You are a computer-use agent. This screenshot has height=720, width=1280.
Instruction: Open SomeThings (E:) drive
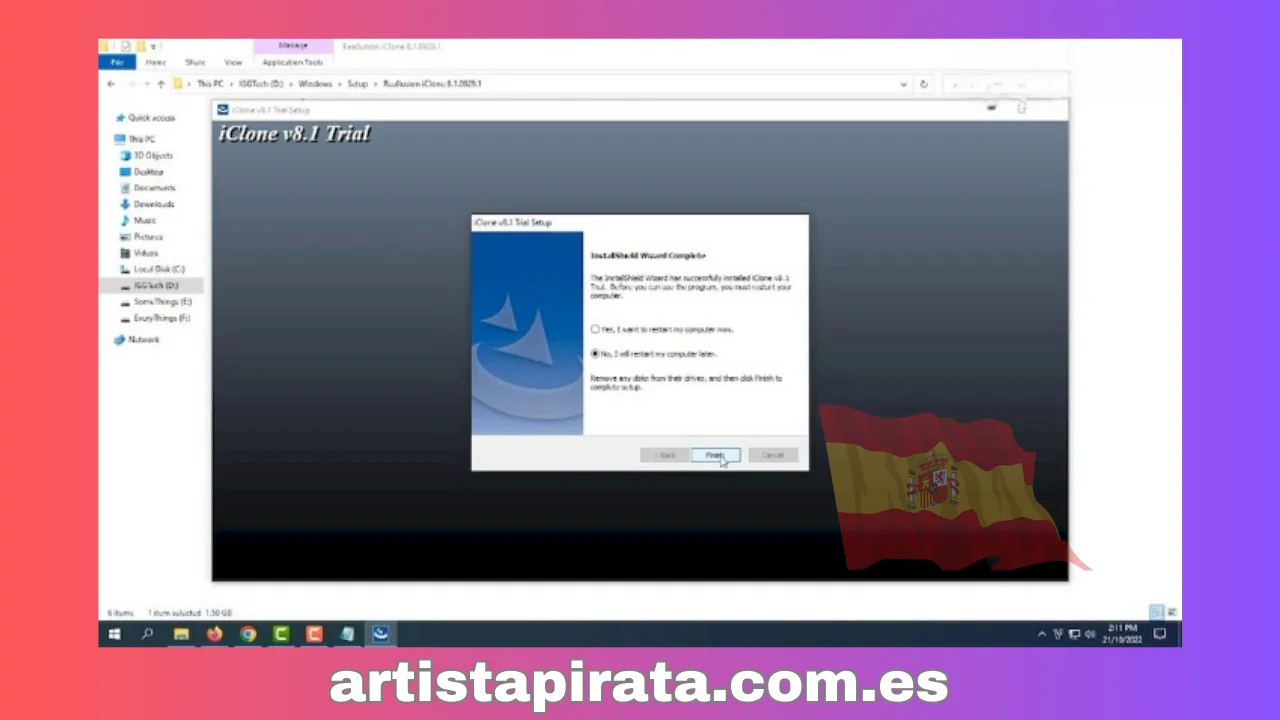(x=156, y=301)
